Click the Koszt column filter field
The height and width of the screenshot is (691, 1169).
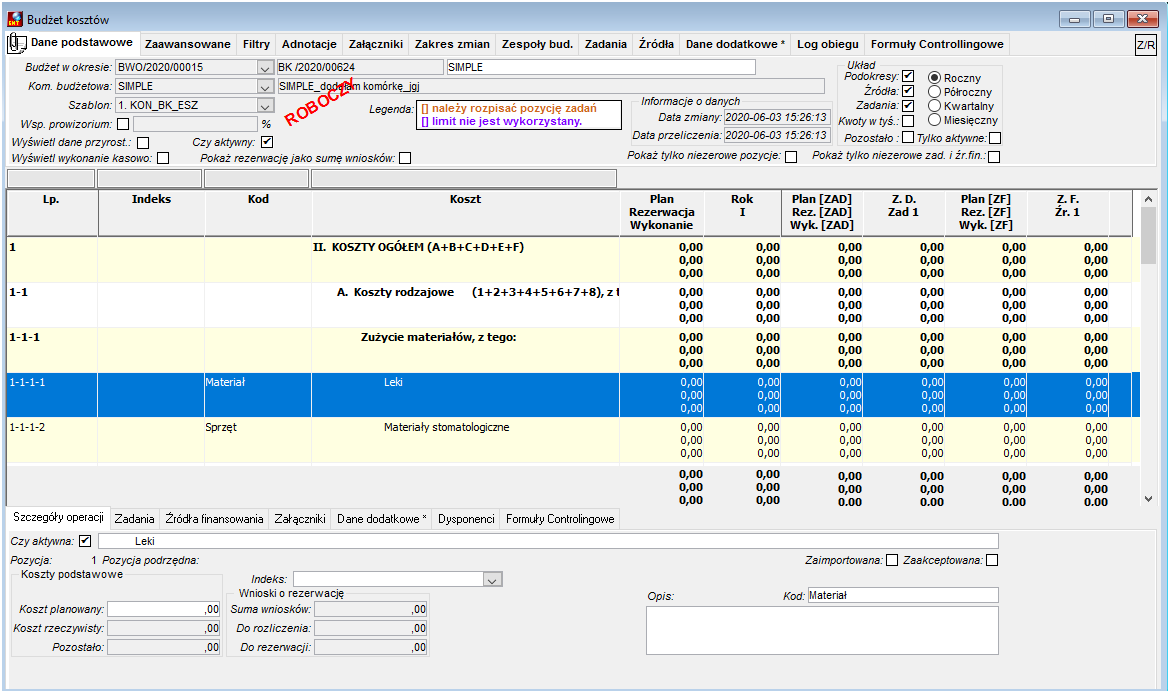coord(464,178)
